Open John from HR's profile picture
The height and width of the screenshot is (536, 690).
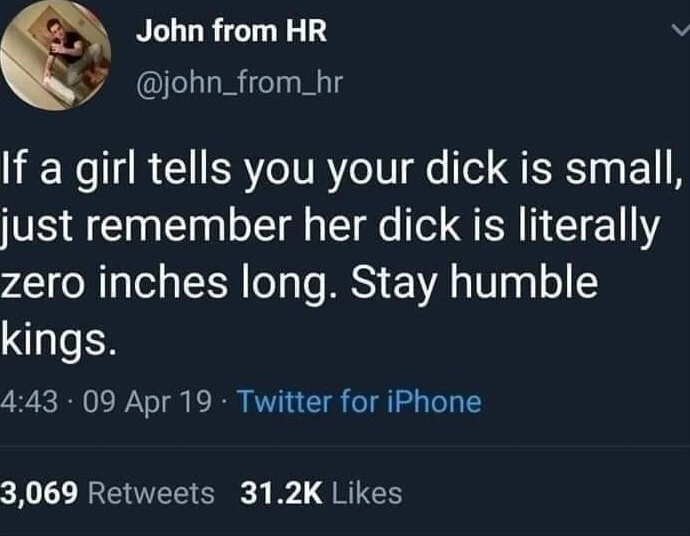coord(55,55)
